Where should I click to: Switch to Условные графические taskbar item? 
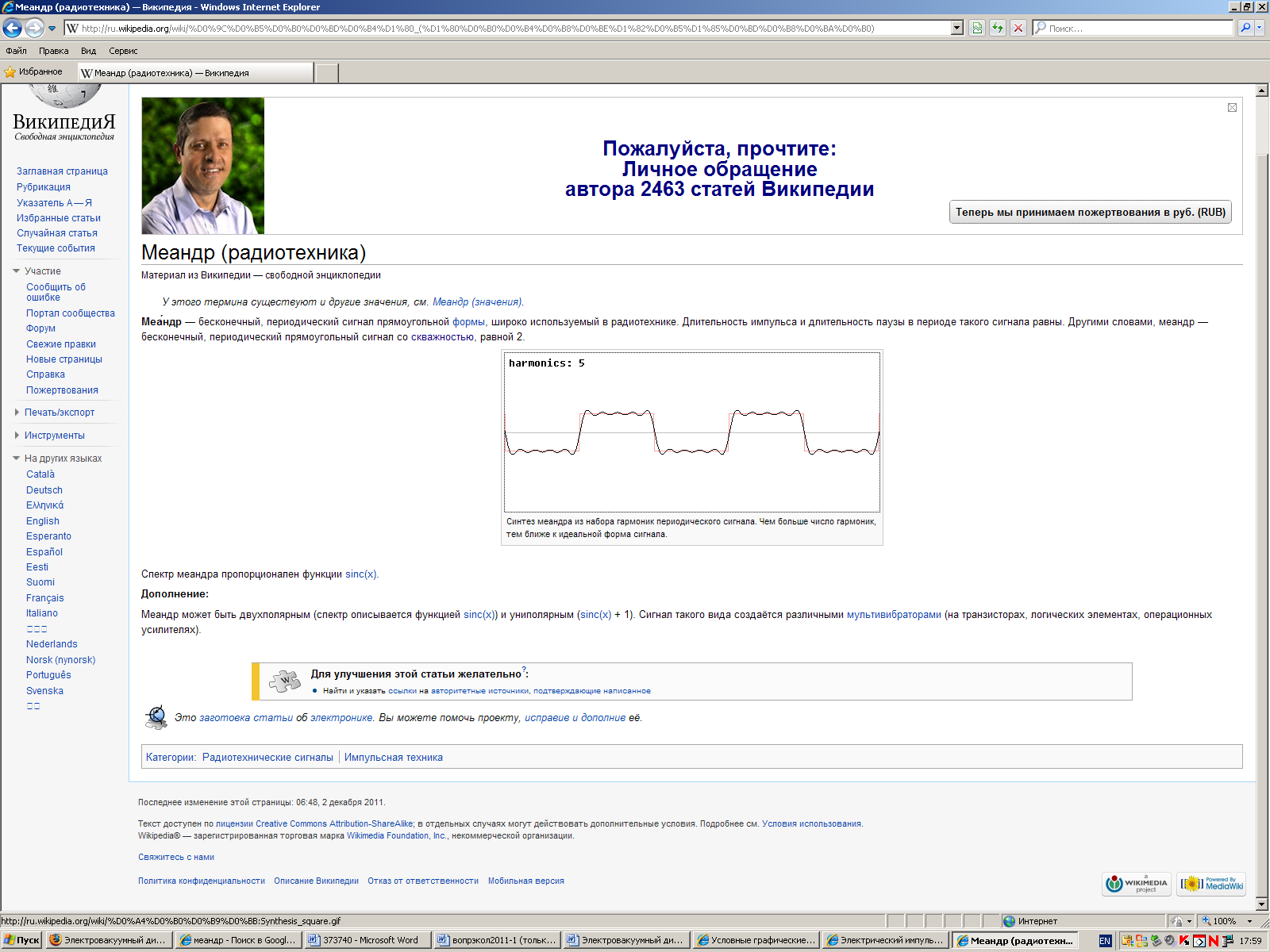click(x=756, y=940)
